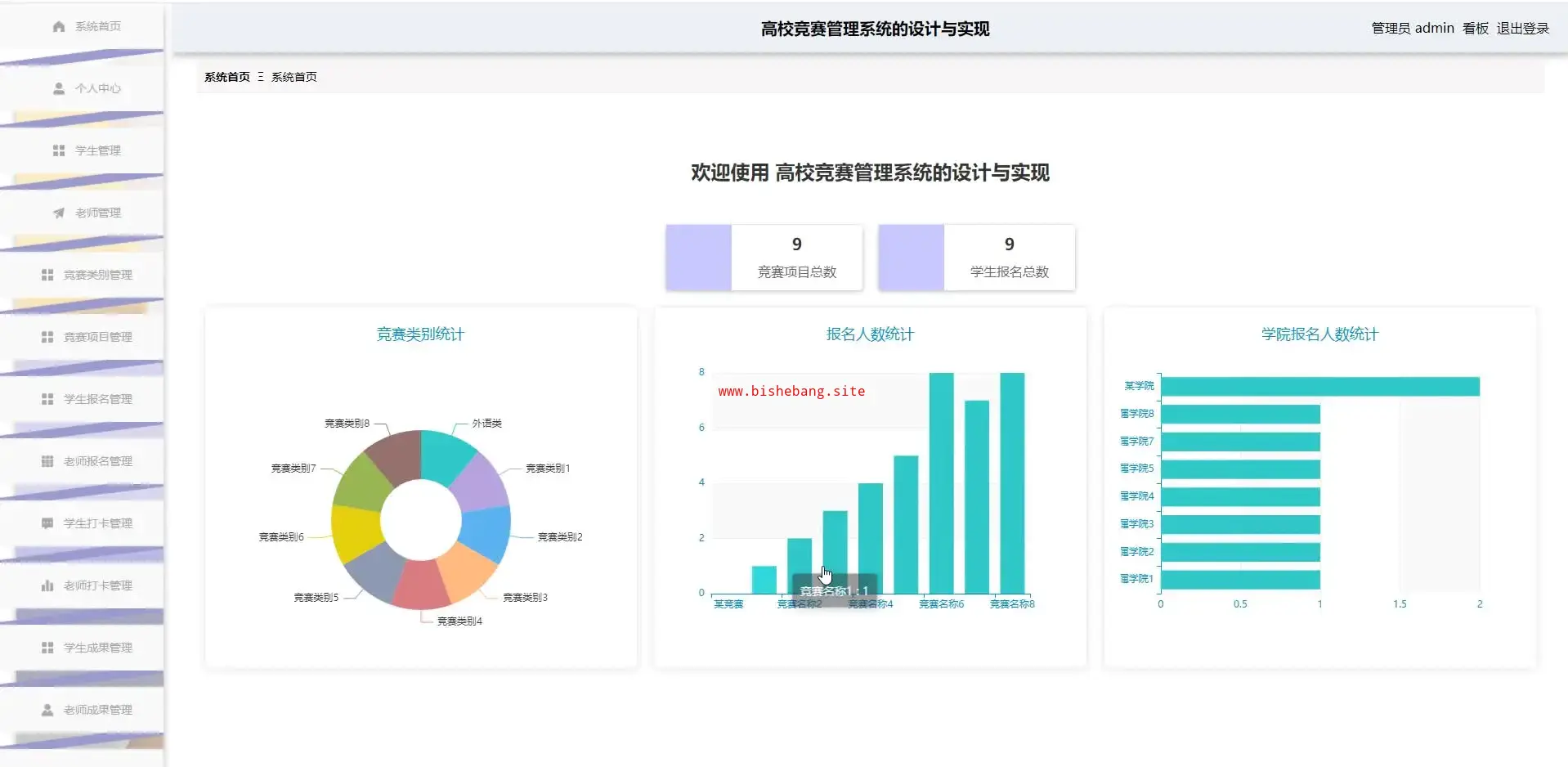Click the chat icon beside 学生打卡管理

(47, 523)
